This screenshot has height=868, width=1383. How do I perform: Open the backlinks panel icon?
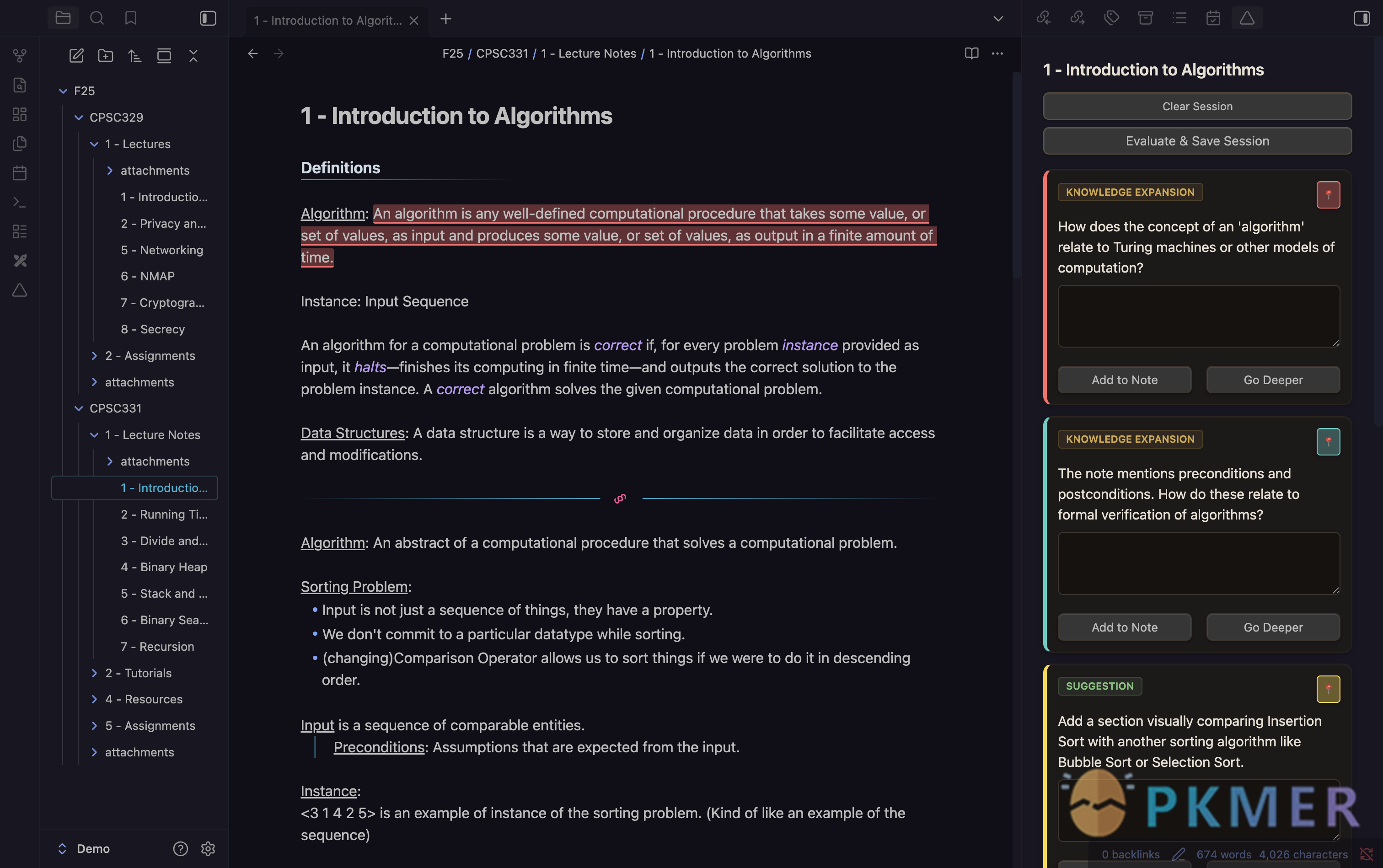pos(1043,18)
